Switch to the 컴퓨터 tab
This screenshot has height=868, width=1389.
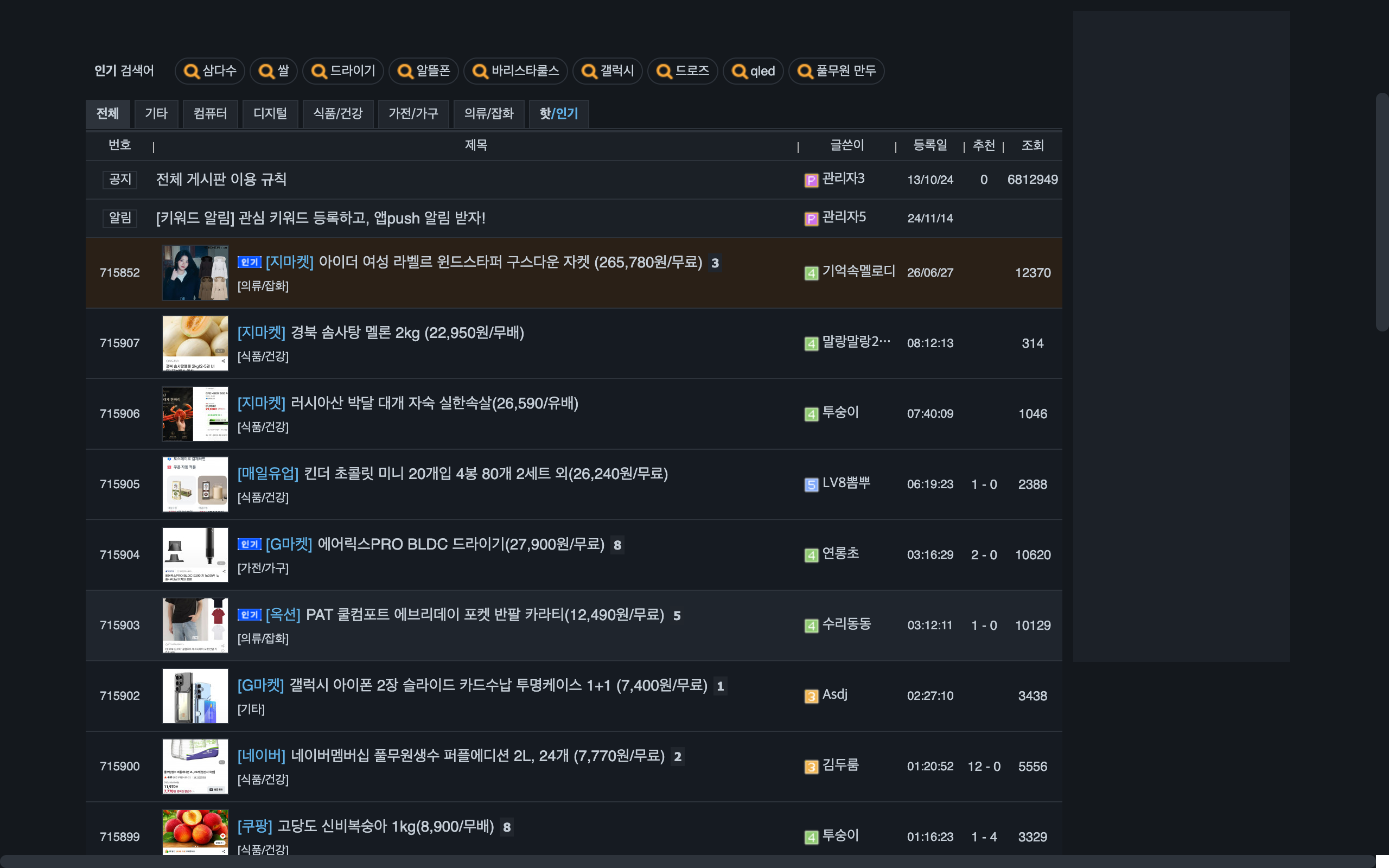pos(210,114)
